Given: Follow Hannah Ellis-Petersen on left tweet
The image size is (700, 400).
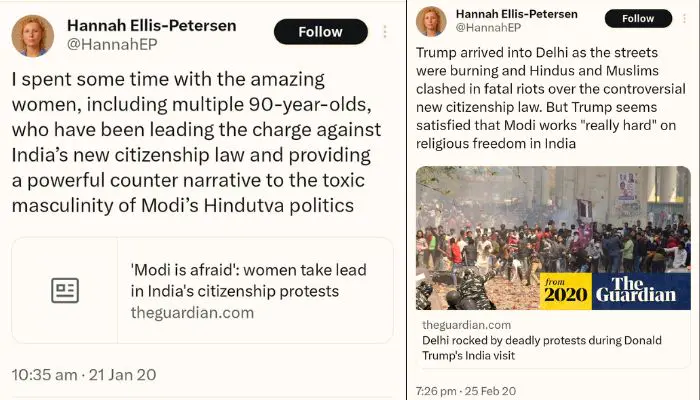Looking at the screenshot, I should pyautogui.click(x=321, y=32).
